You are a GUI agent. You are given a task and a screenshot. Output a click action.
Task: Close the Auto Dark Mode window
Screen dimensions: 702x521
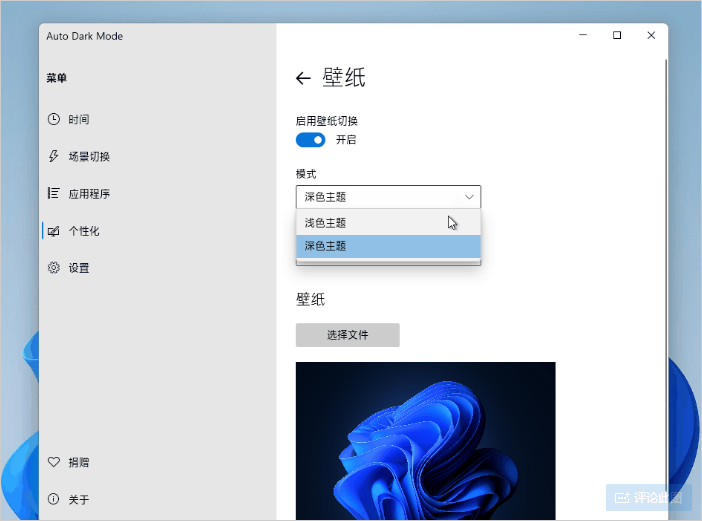(x=651, y=35)
